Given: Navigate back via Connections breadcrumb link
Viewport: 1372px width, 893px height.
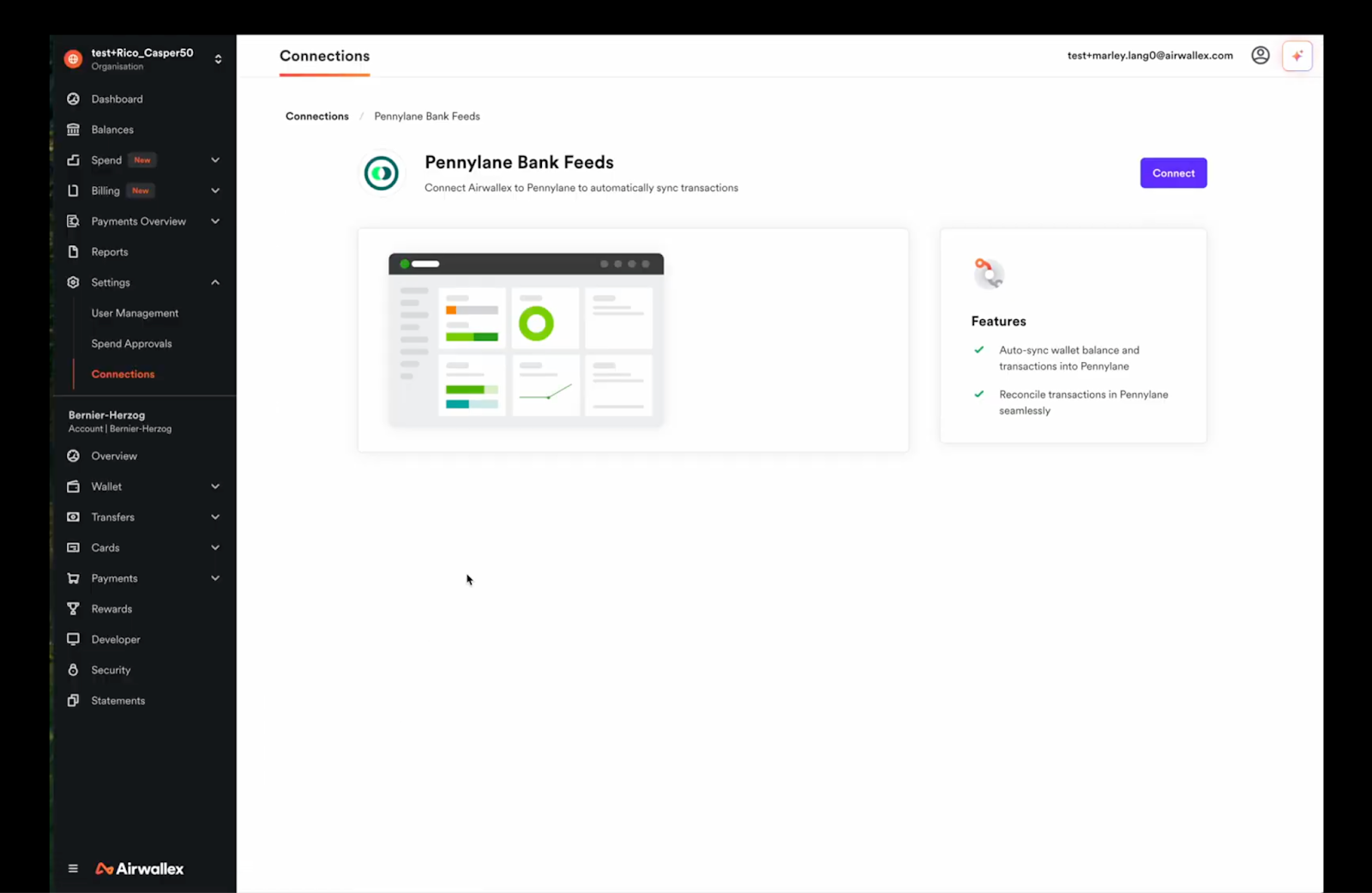Looking at the screenshot, I should (316, 117).
